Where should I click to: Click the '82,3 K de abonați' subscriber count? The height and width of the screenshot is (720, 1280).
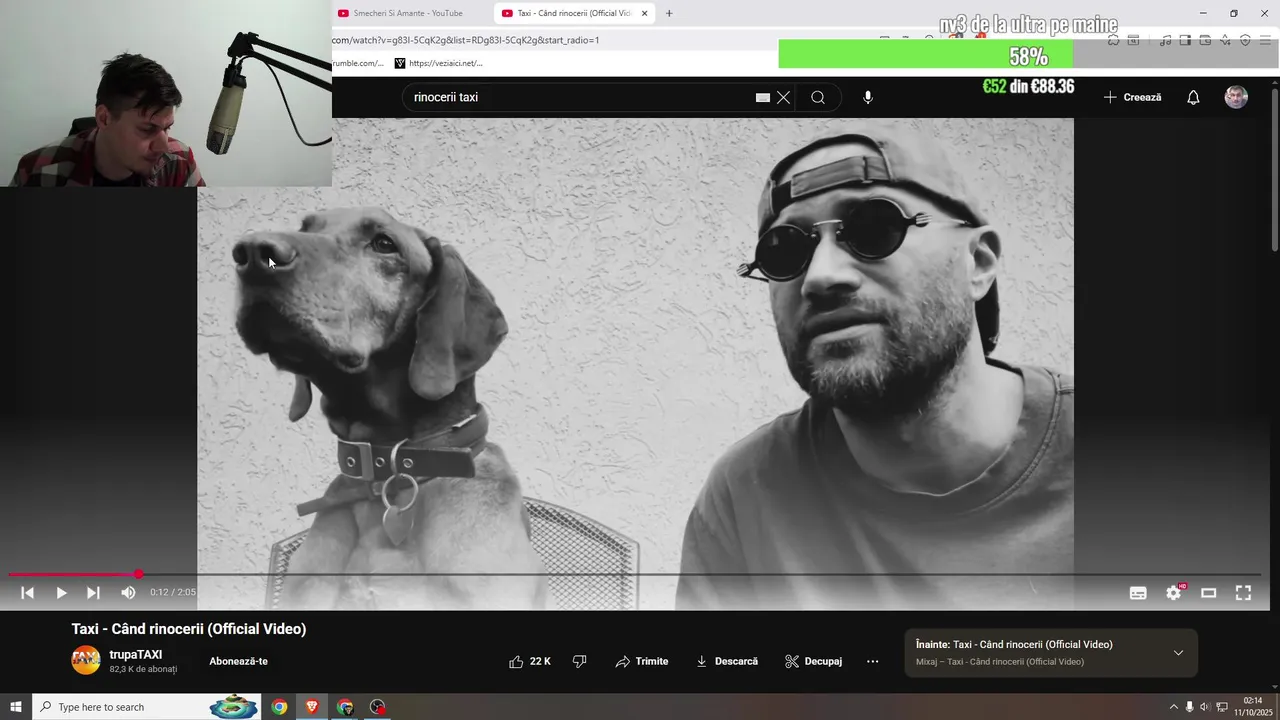(x=143, y=669)
